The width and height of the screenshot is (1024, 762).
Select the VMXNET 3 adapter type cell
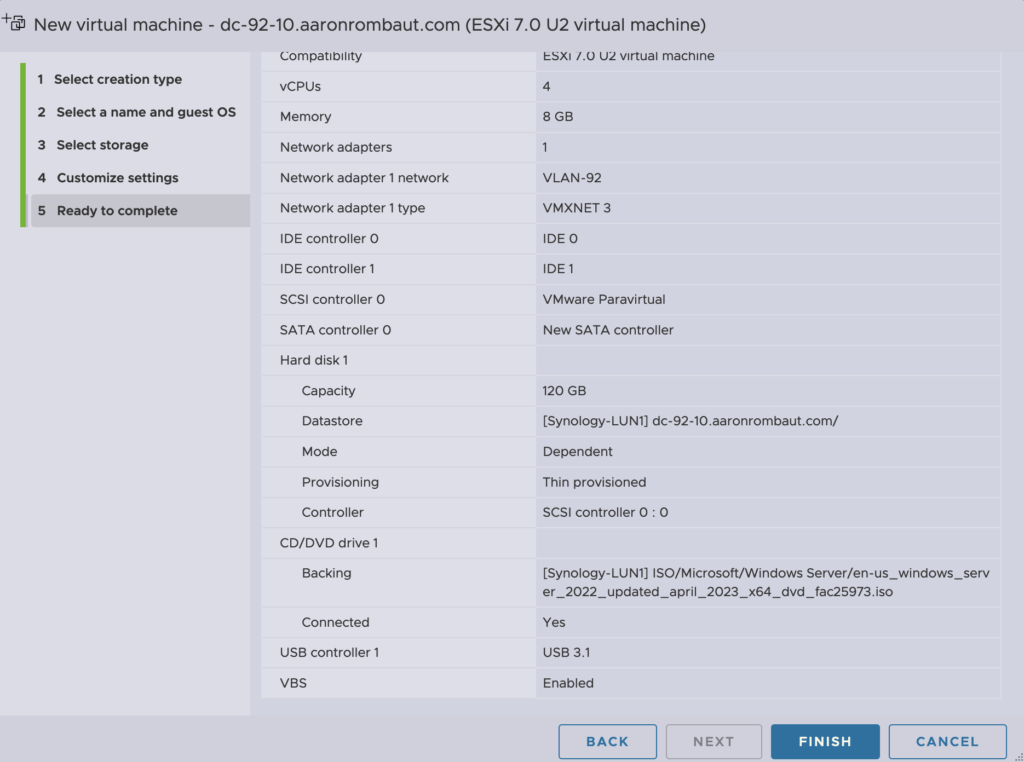(x=576, y=208)
